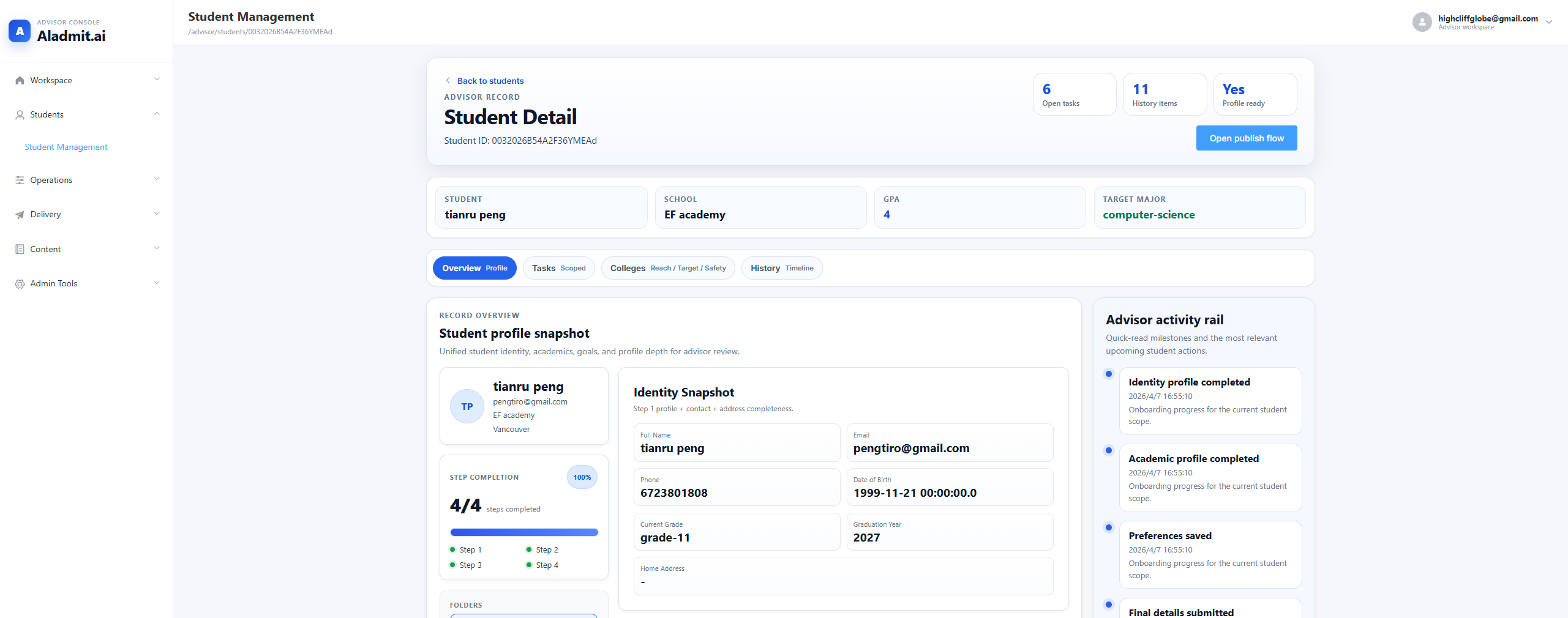Select the Operations sliders icon
The height and width of the screenshot is (618, 1568).
[20, 180]
